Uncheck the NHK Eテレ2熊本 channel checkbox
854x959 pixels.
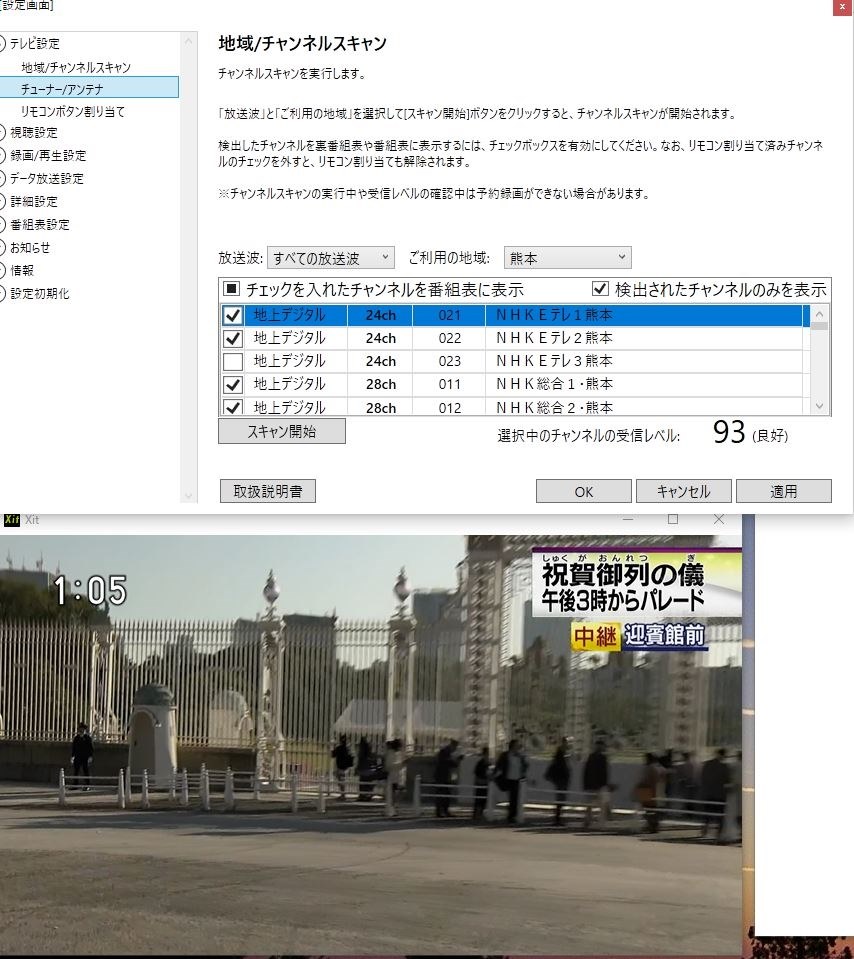click(x=232, y=338)
